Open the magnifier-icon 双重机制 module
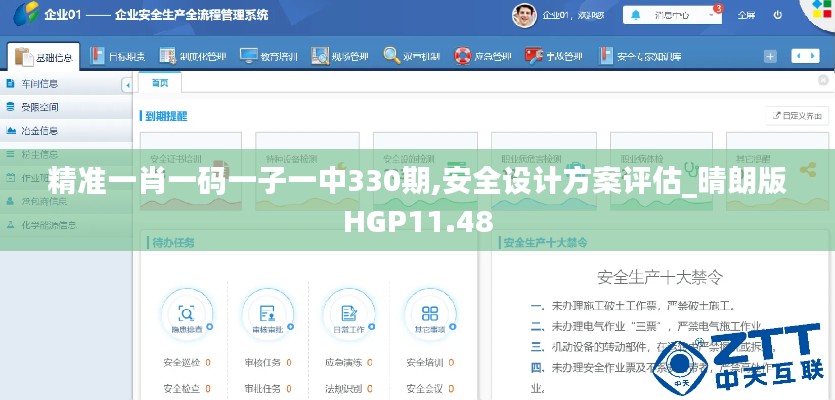 412,56
